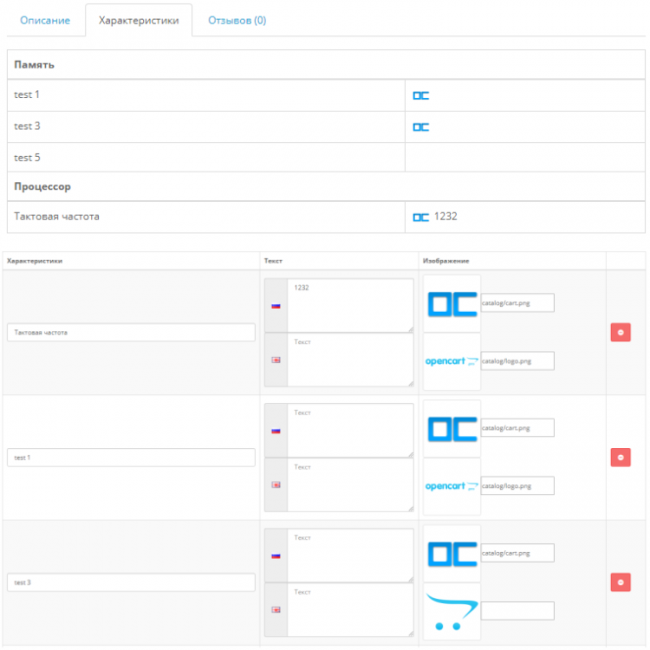Click the Russian flag beside the 1232 text area

click(x=275, y=305)
